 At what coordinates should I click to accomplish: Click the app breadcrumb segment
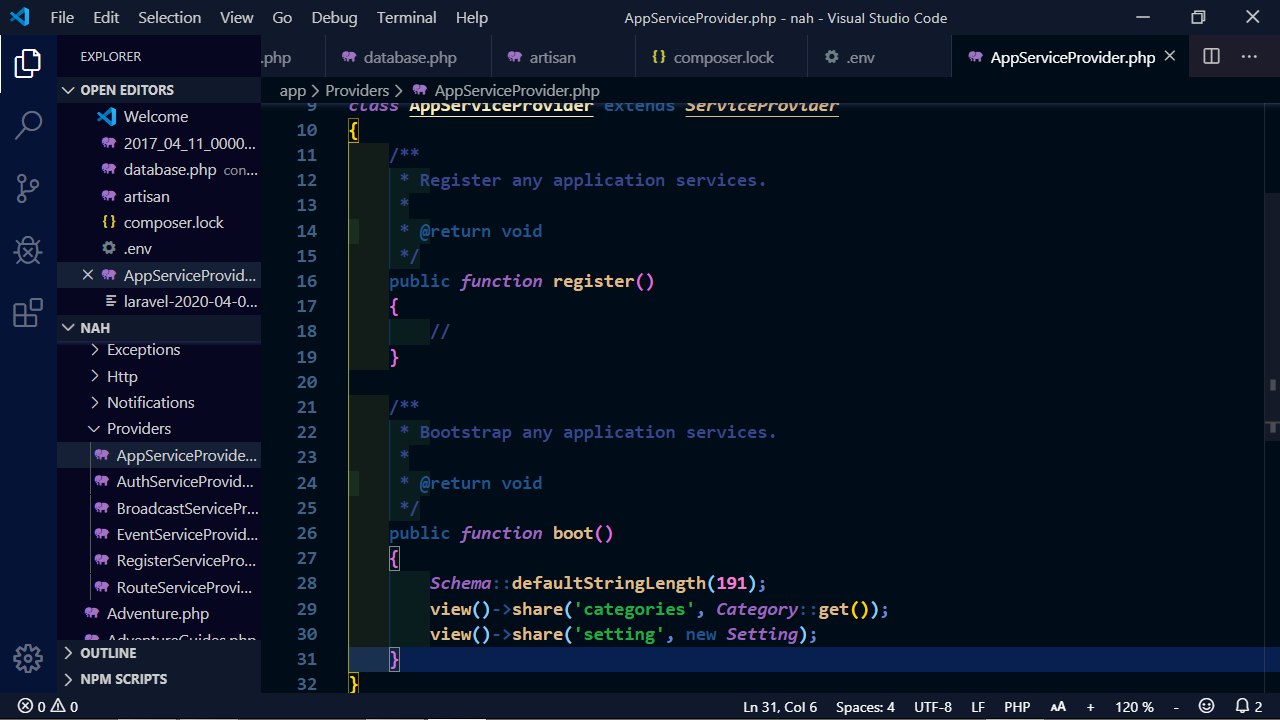coord(293,90)
